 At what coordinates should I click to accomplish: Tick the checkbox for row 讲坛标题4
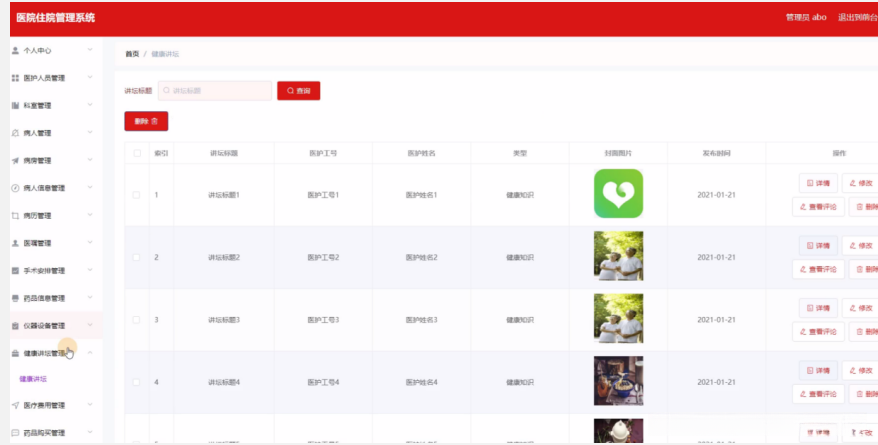click(x=136, y=382)
